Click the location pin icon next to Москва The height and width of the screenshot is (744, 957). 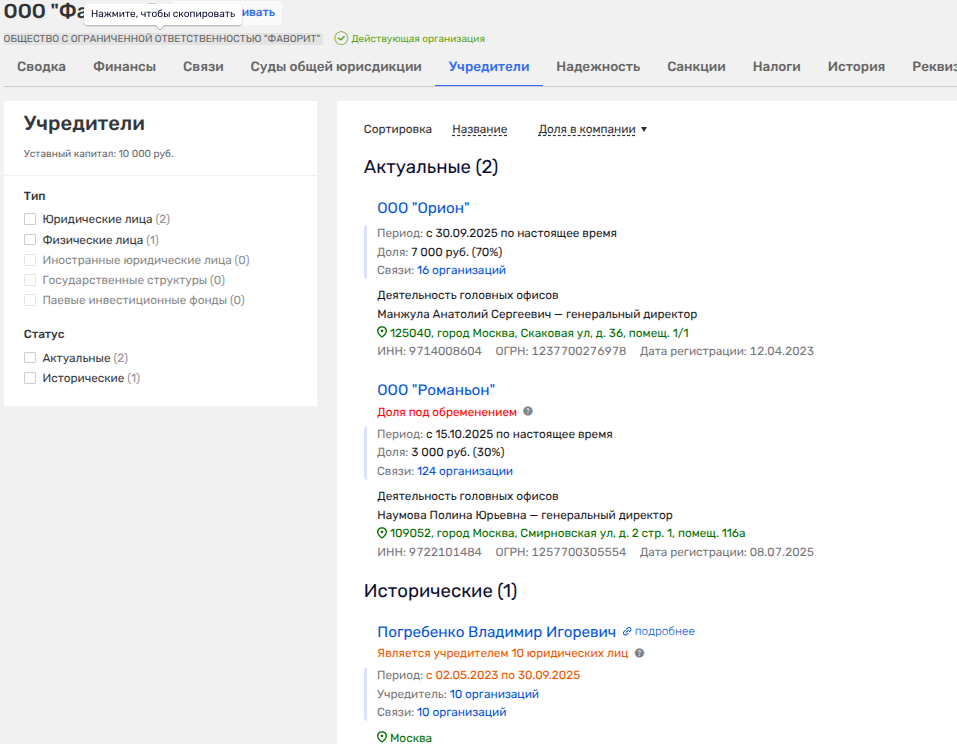pyautogui.click(x=382, y=737)
